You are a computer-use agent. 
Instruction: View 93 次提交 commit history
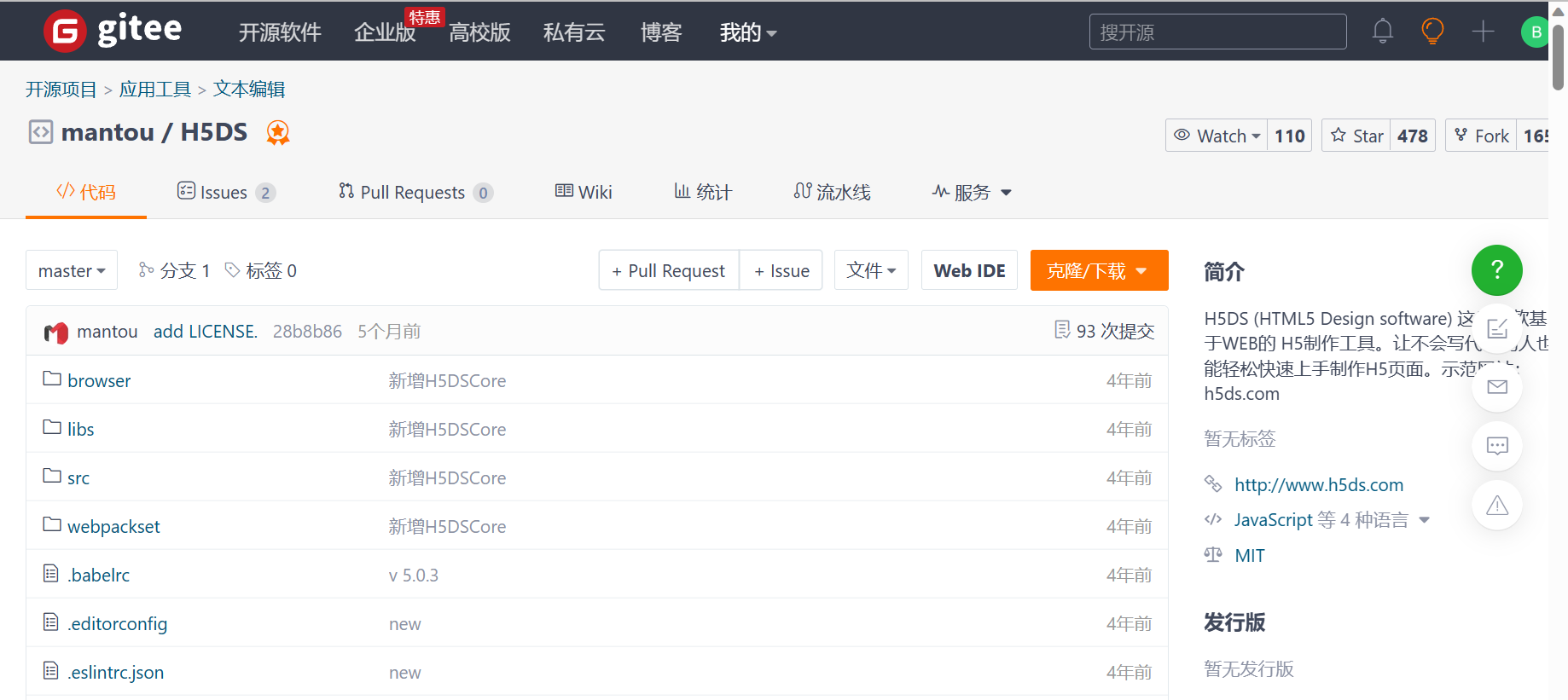(1115, 331)
